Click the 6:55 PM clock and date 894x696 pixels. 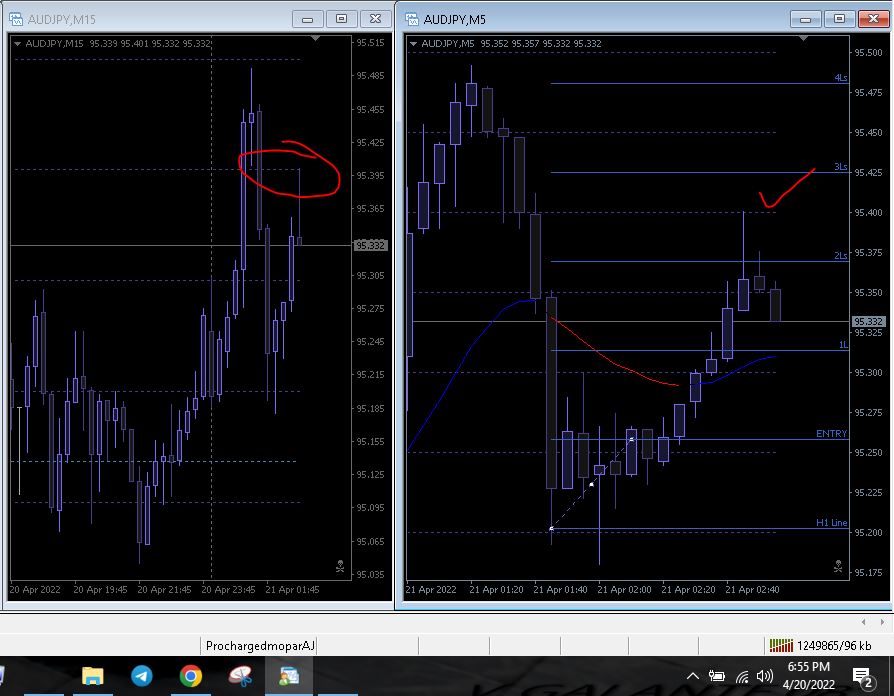[x=808, y=675]
